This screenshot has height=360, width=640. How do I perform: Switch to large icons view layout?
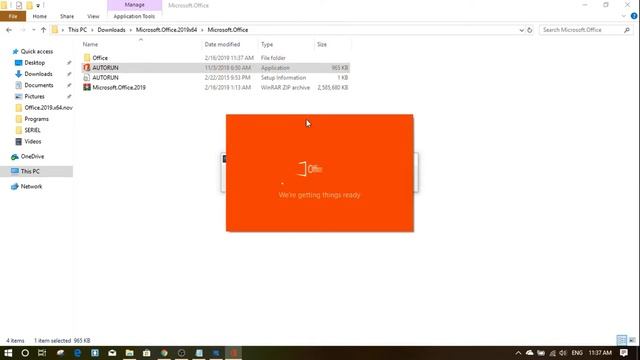[x=632, y=340]
